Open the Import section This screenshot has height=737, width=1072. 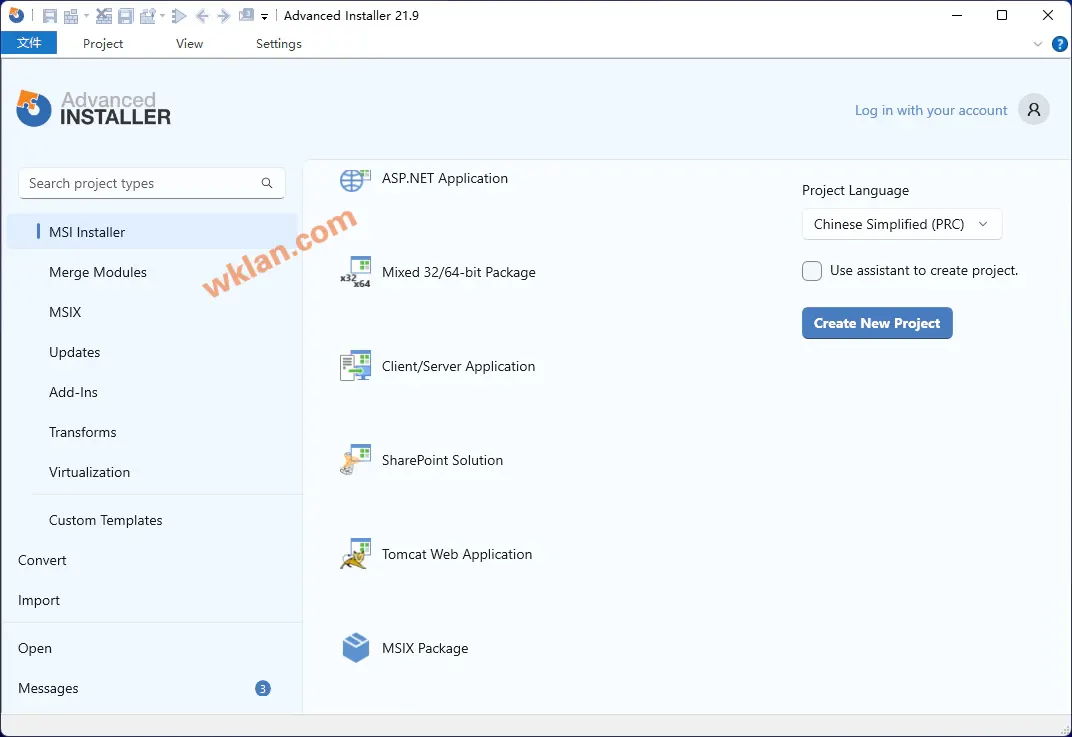[39, 600]
